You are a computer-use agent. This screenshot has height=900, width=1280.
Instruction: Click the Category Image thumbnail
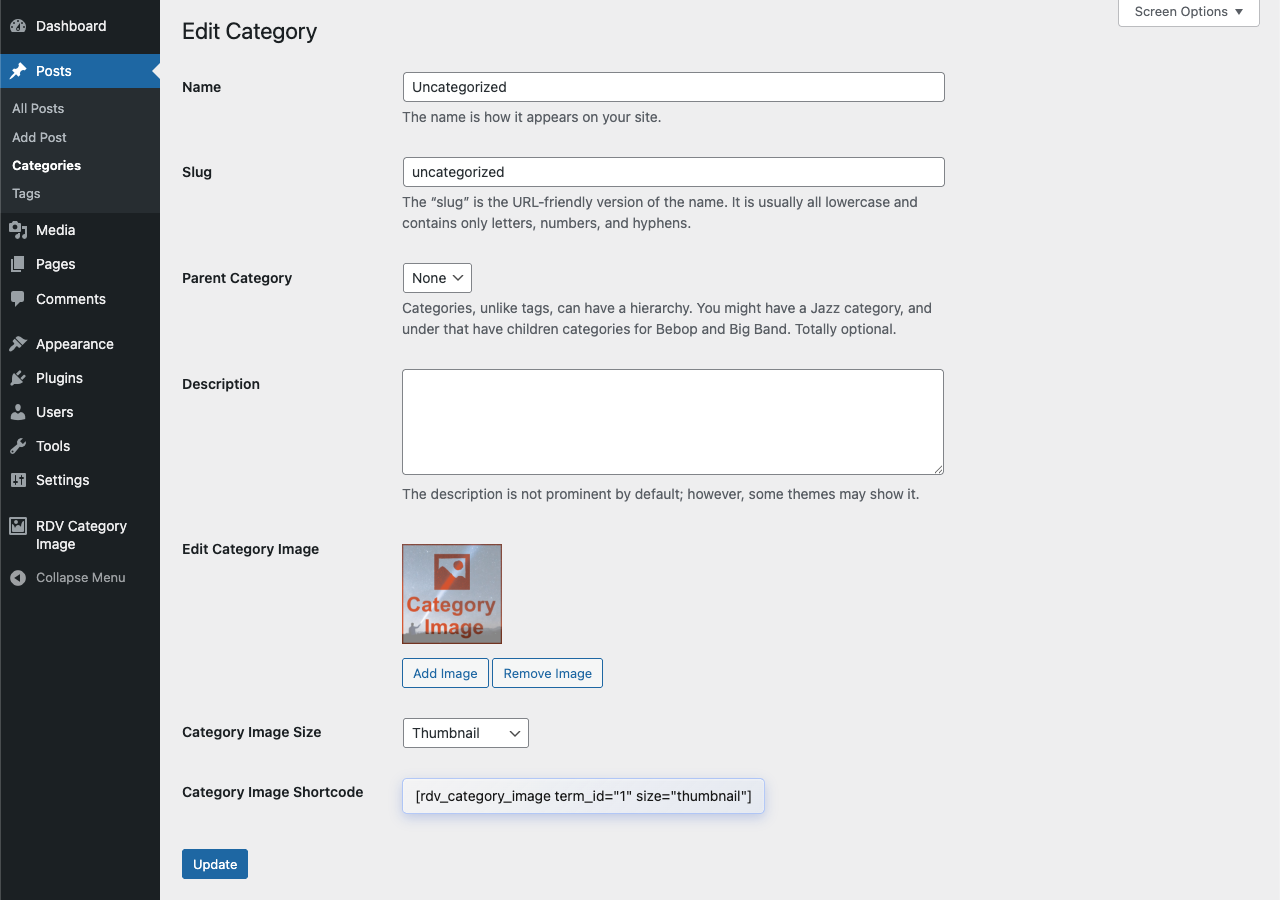coord(451,593)
